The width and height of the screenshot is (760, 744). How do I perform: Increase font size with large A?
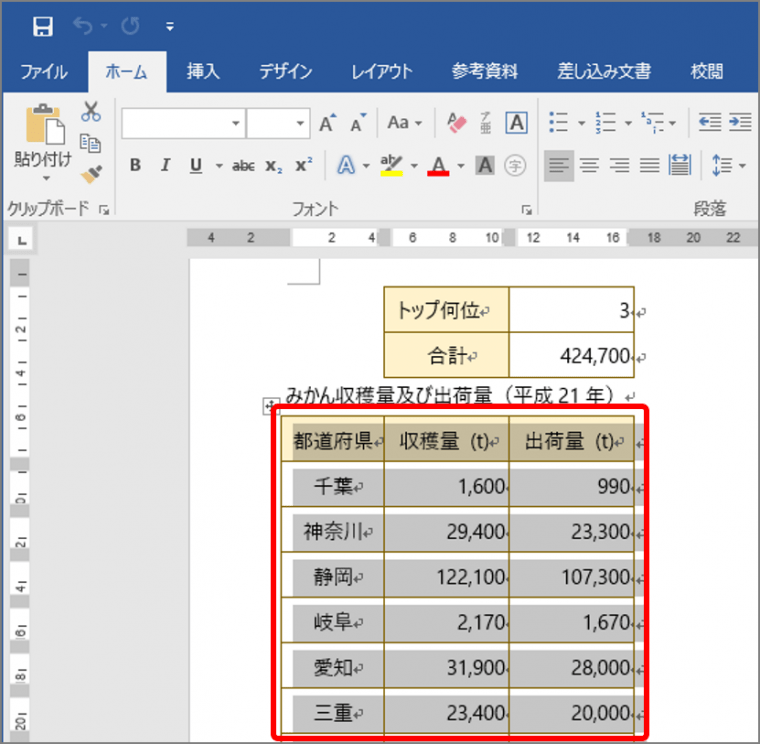(328, 123)
